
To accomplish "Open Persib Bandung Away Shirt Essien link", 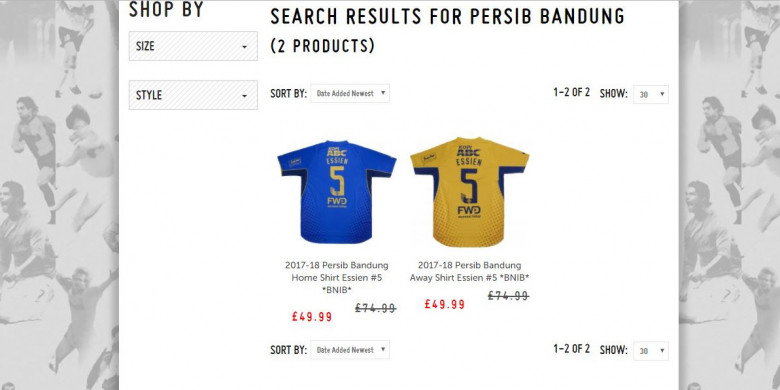I will point(470,271).
